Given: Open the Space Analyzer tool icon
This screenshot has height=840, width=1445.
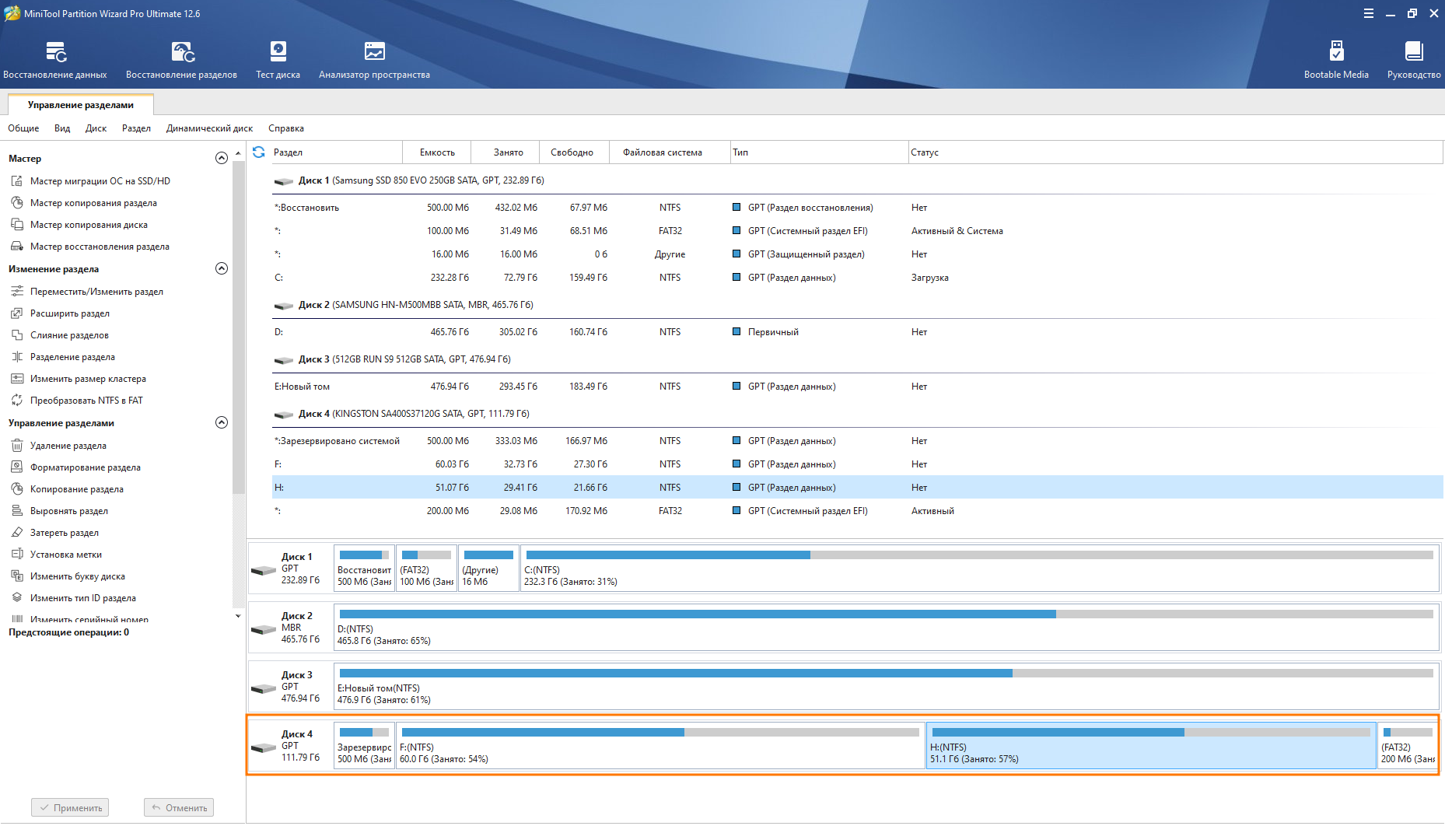Looking at the screenshot, I should point(374,53).
